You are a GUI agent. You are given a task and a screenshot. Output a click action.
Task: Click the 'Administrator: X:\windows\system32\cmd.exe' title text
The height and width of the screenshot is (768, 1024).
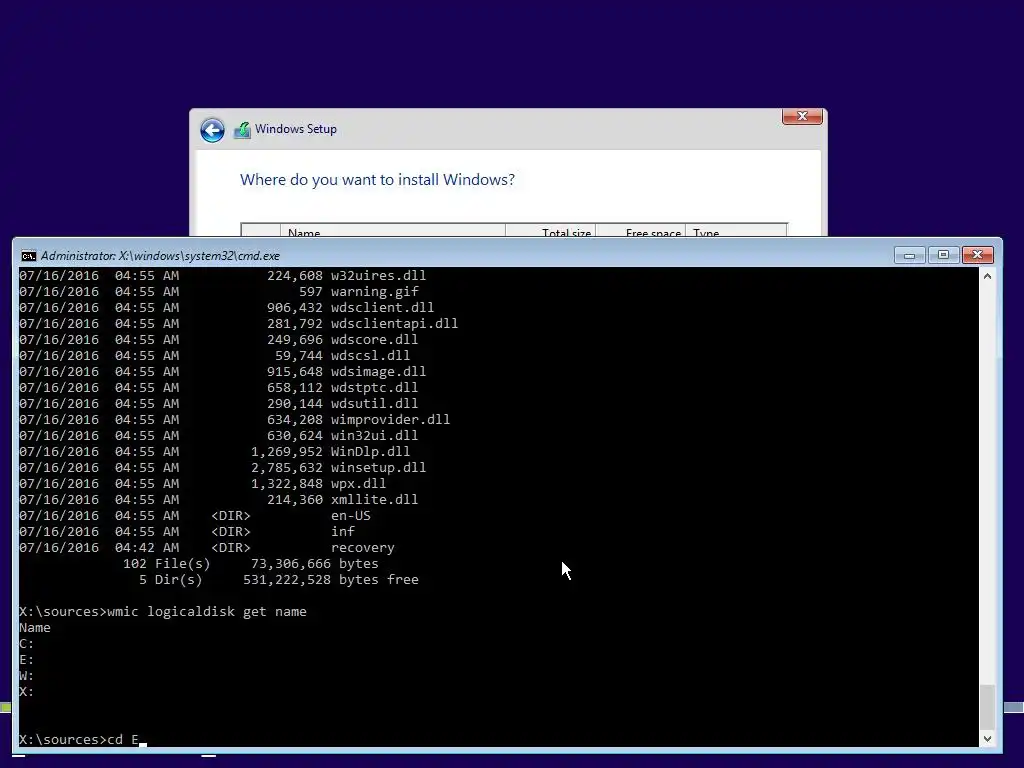click(160, 256)
